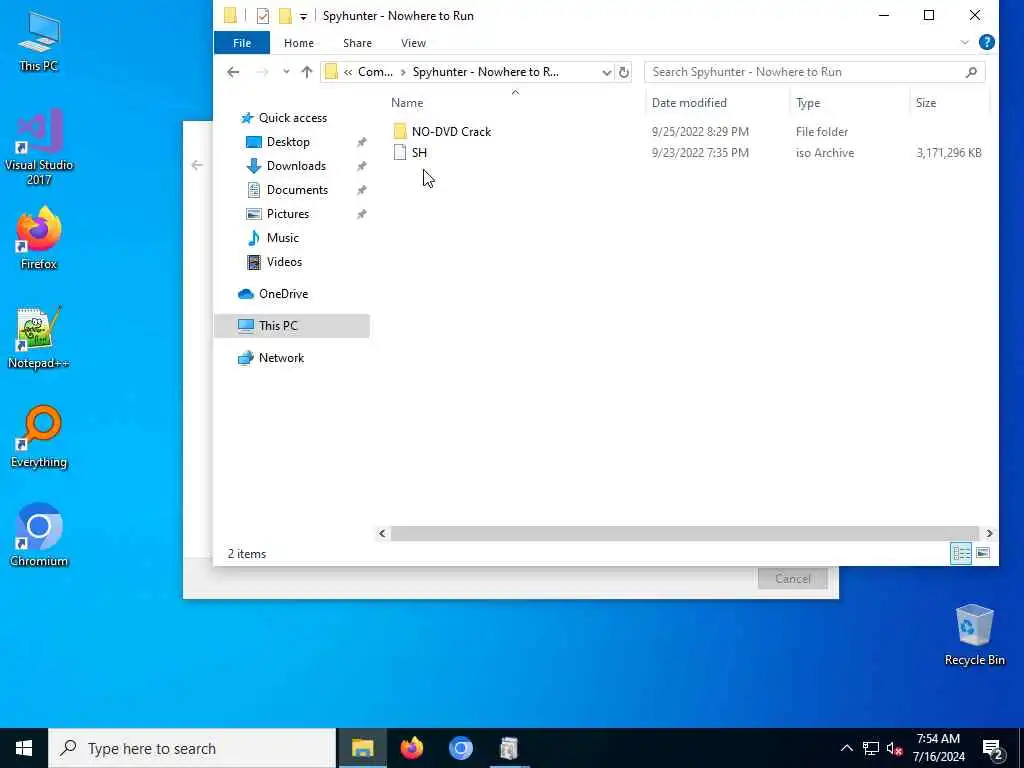
Task: Click Chromium icon in the taskbar
Action: [460, 748]
